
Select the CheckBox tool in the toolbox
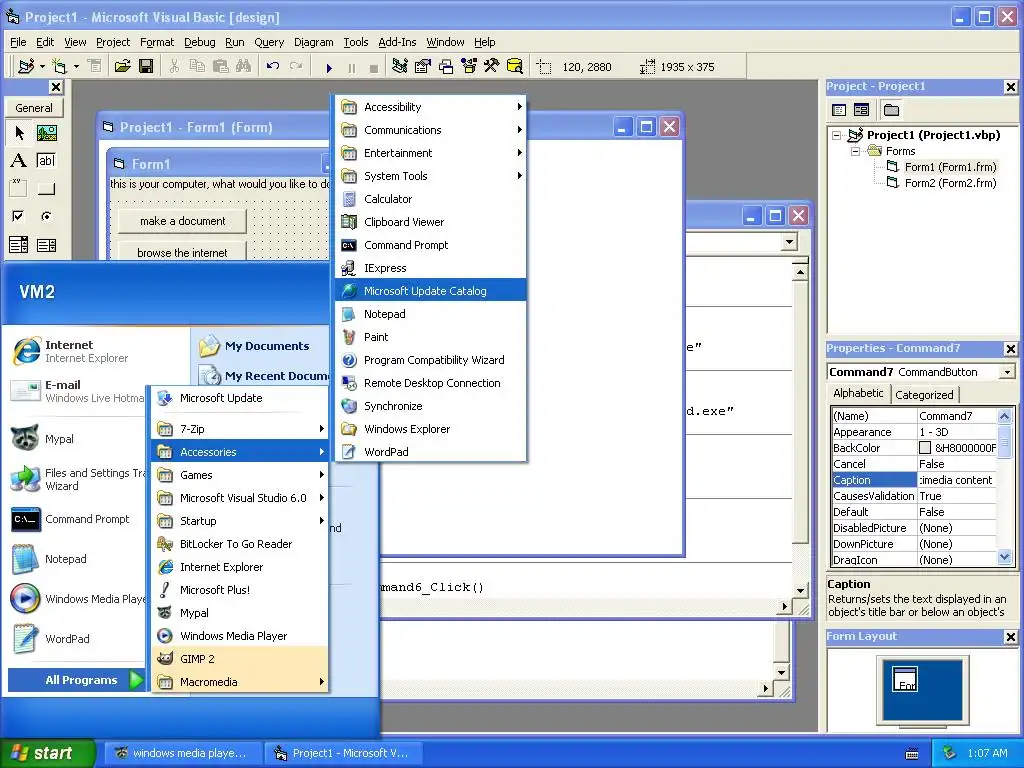18,216
